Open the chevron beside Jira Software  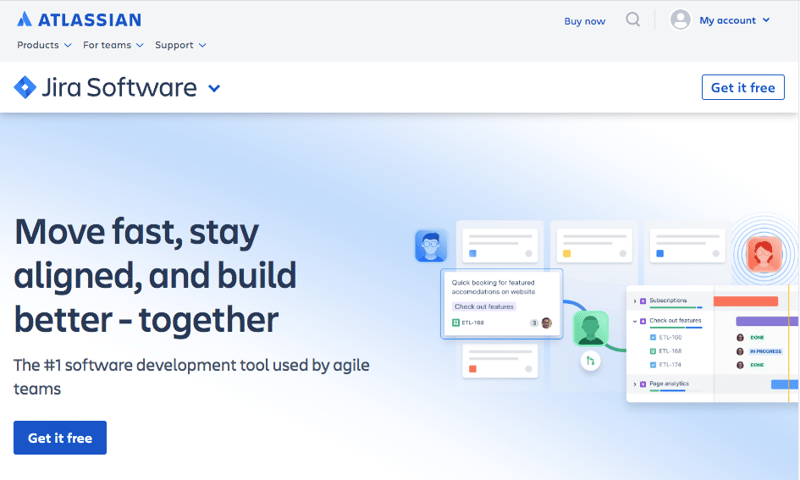pos(214,88)
